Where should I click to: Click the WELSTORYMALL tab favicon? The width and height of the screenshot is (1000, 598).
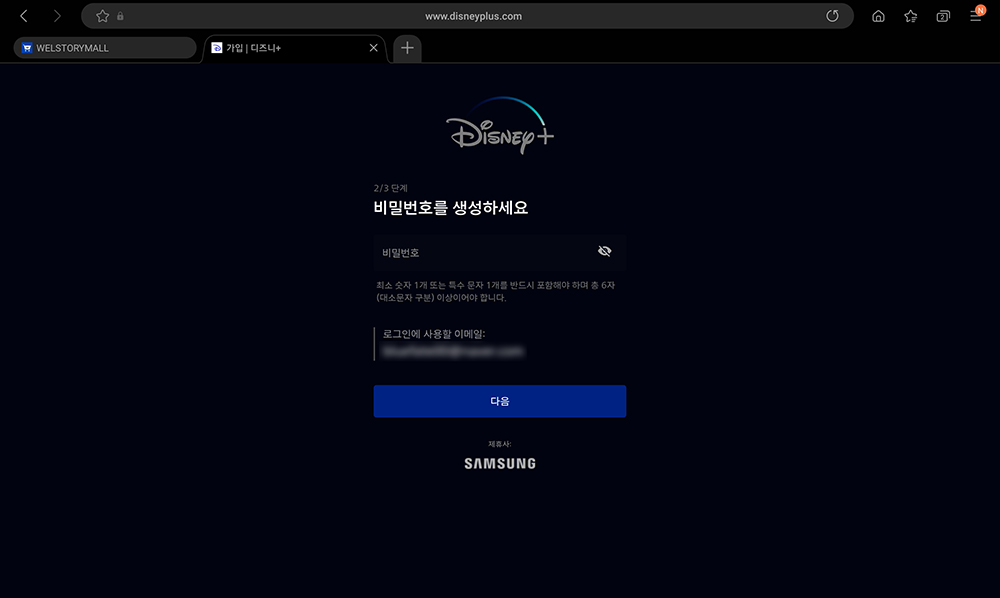click(x=27, y=48)
